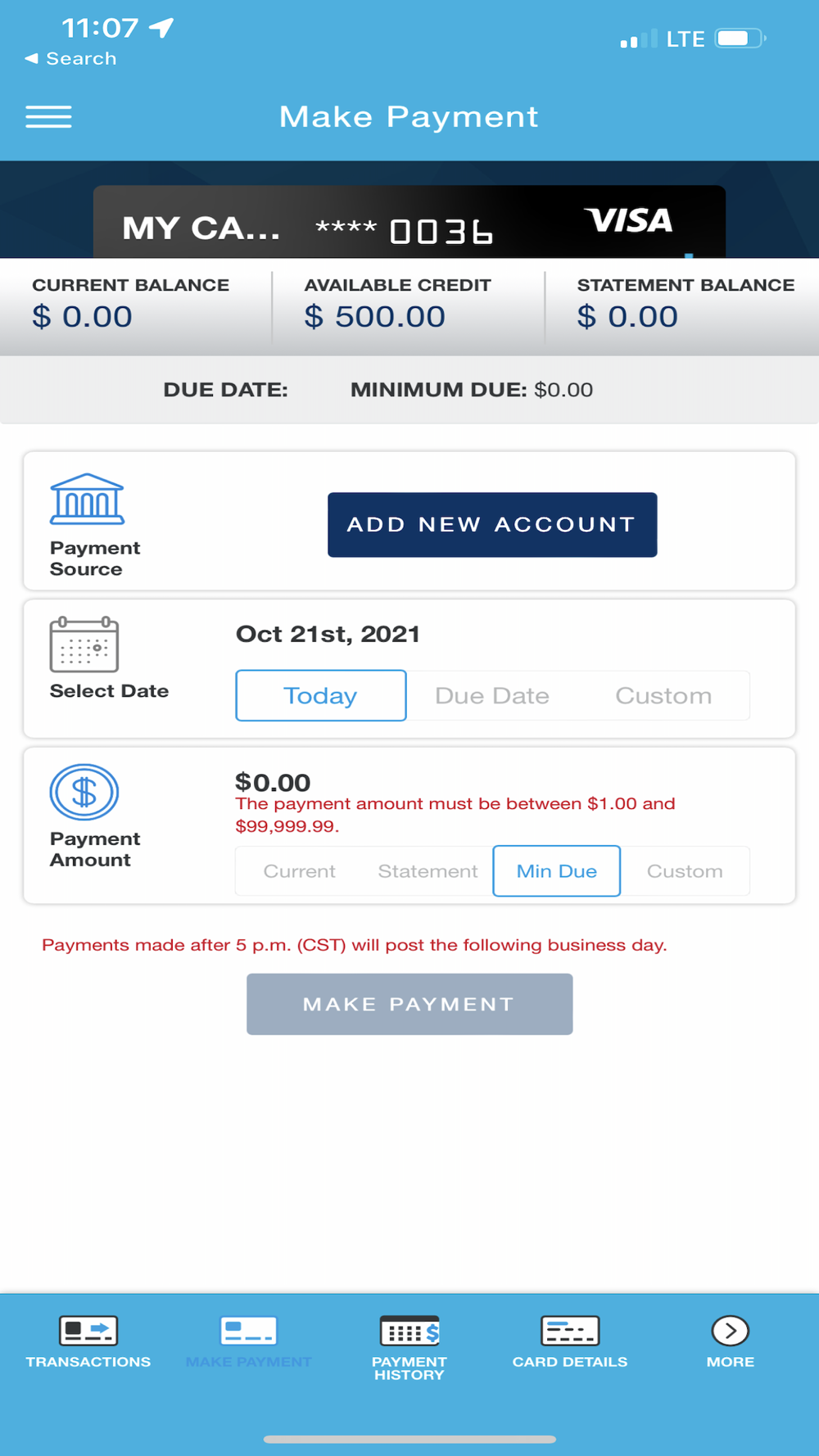Pick the Custom date option
The image size is (819, 1456).
pos(663,696)
